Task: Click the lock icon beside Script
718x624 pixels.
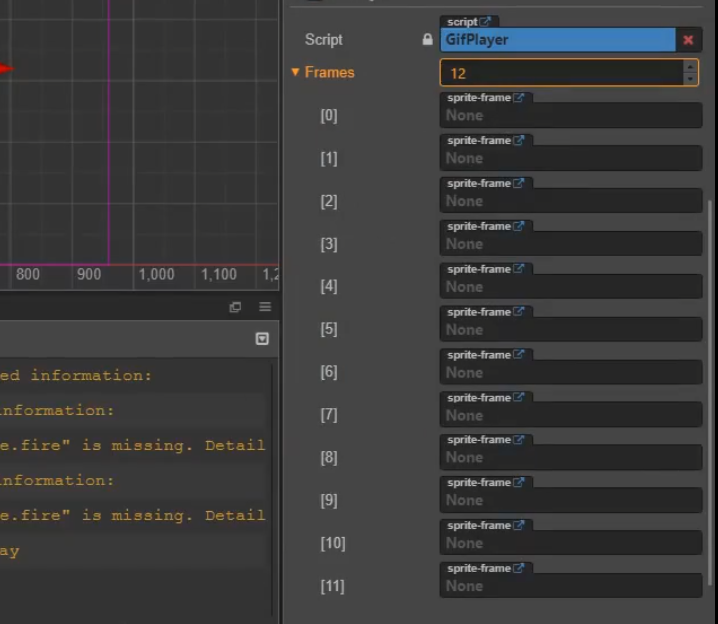Action: (427, 39)
